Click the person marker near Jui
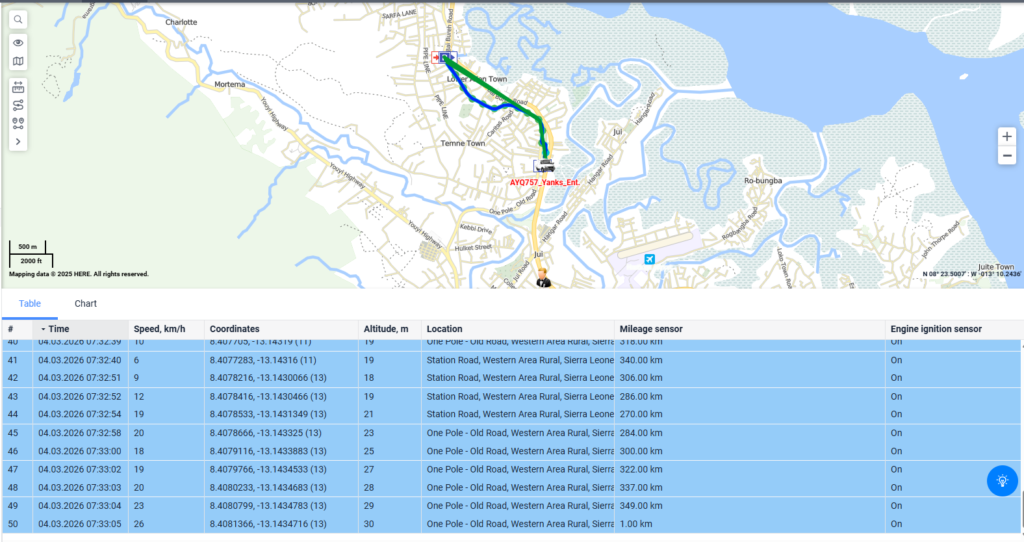Viewport: 1024px width, 542px height. click(x=543, y=278)
